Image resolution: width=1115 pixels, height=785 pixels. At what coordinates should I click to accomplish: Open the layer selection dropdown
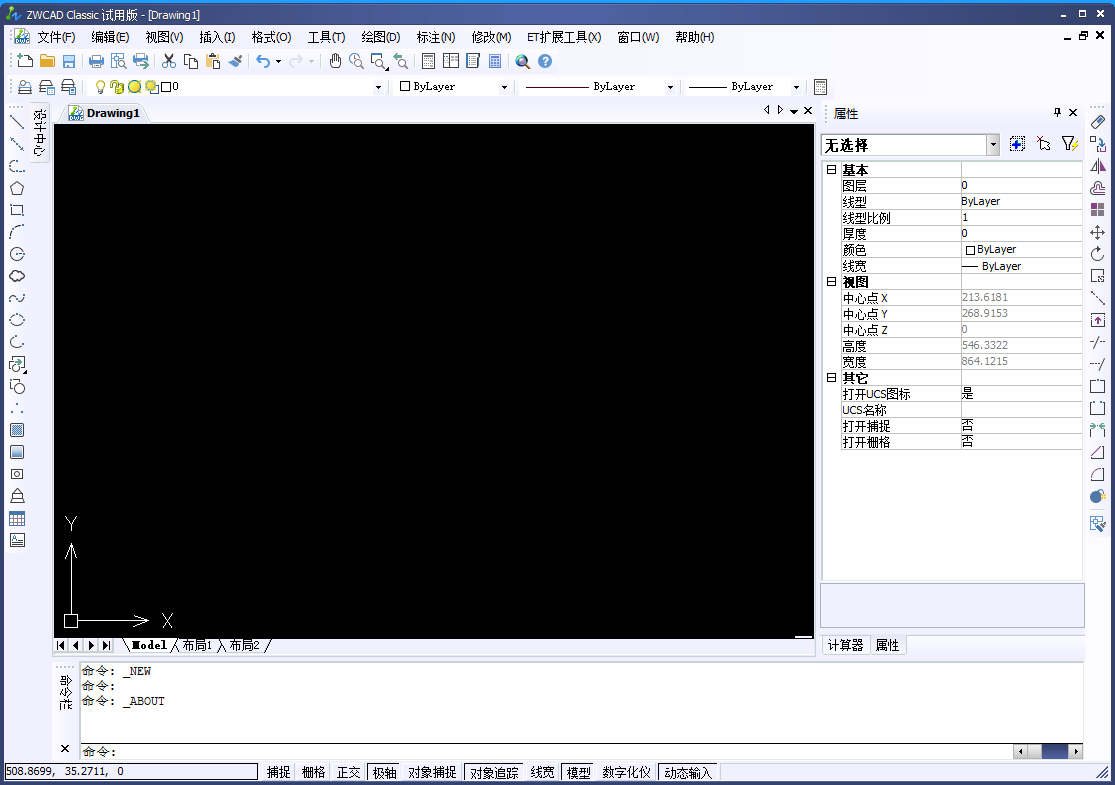coord(378,86)
